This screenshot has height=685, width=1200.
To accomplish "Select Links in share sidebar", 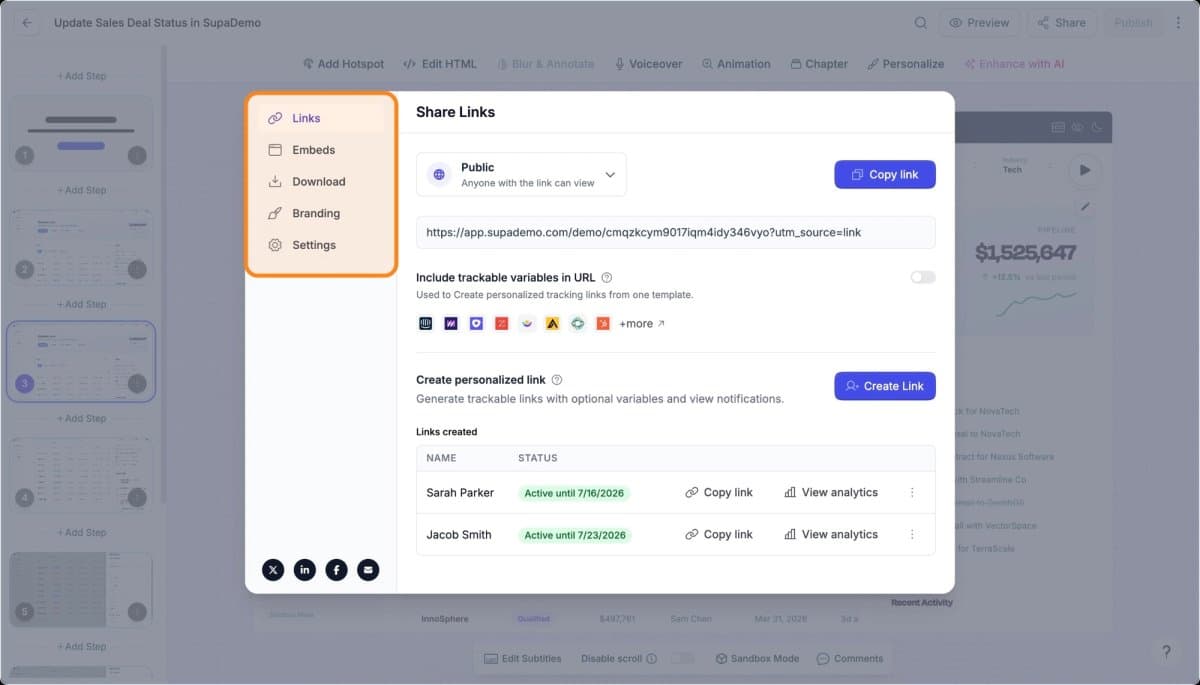I will click(320, 118).
